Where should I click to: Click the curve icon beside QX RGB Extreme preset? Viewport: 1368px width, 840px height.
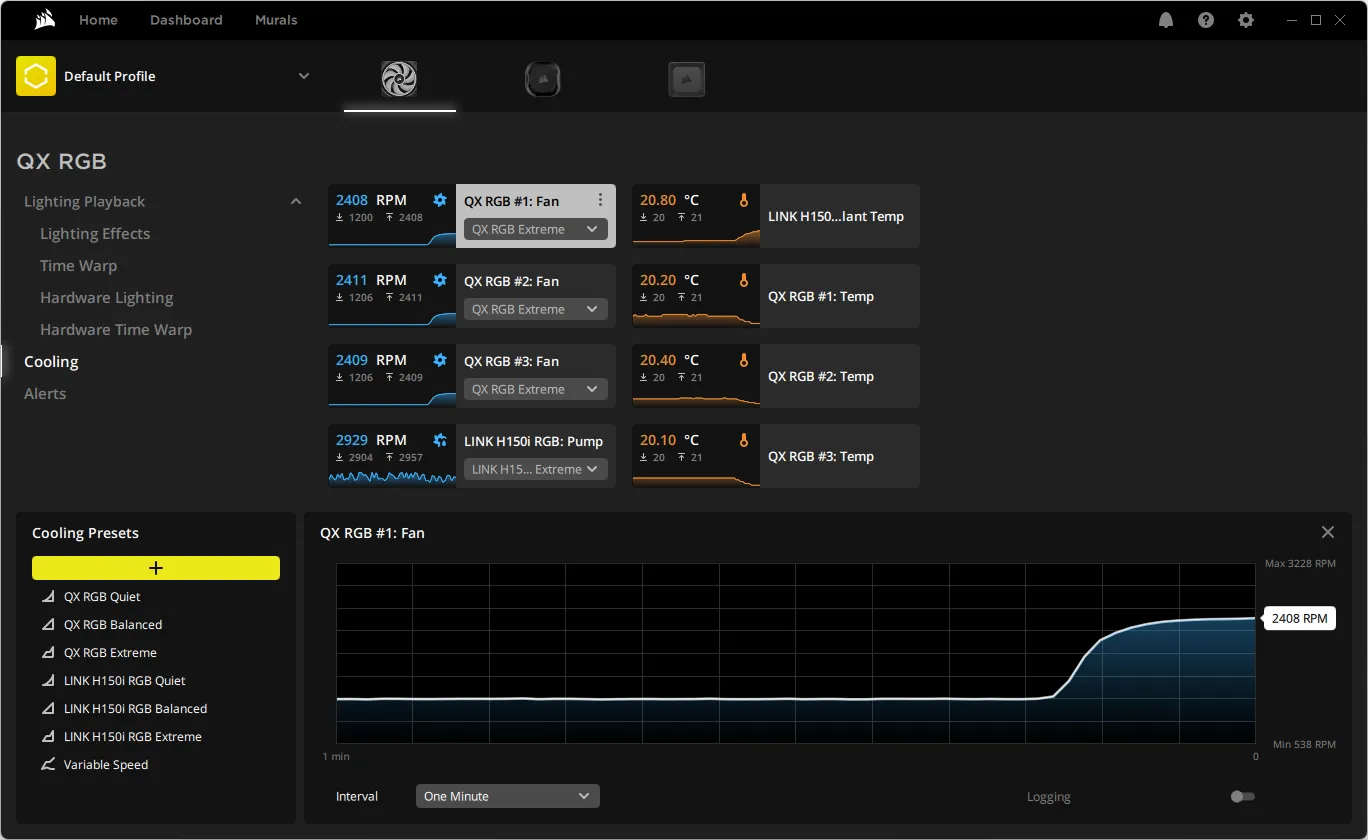48,653
